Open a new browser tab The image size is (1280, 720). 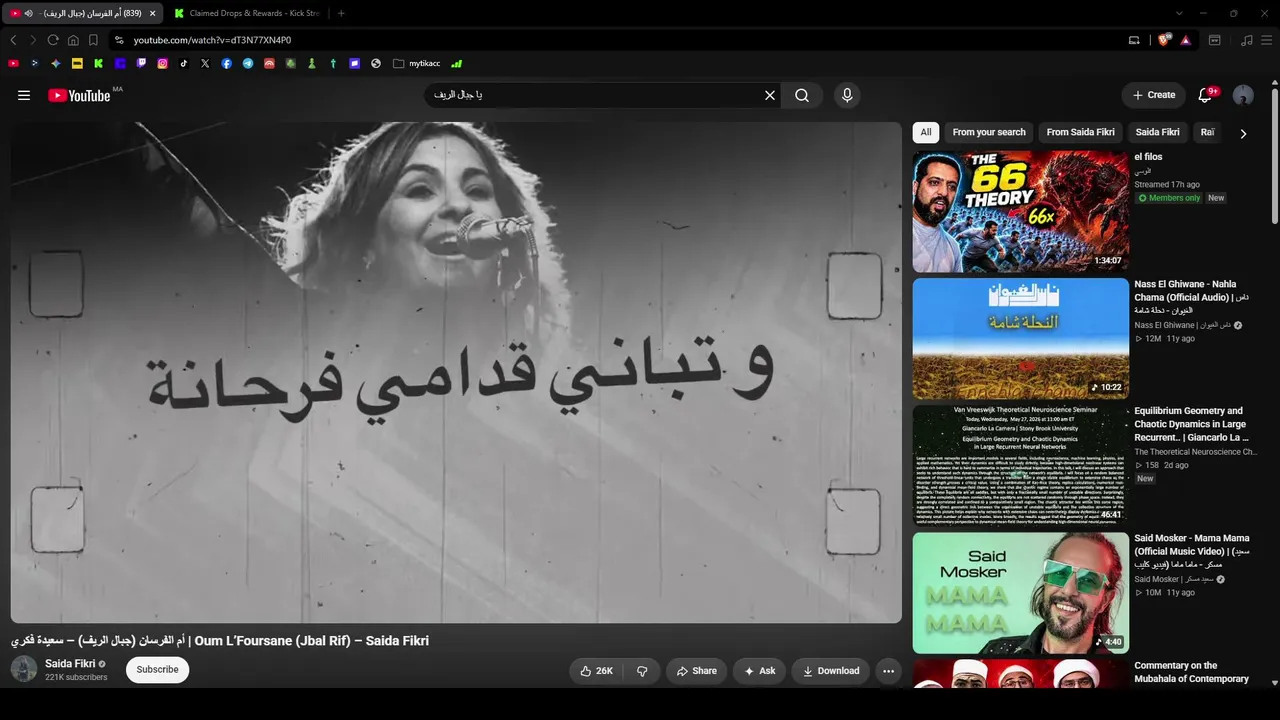(341, 13)
